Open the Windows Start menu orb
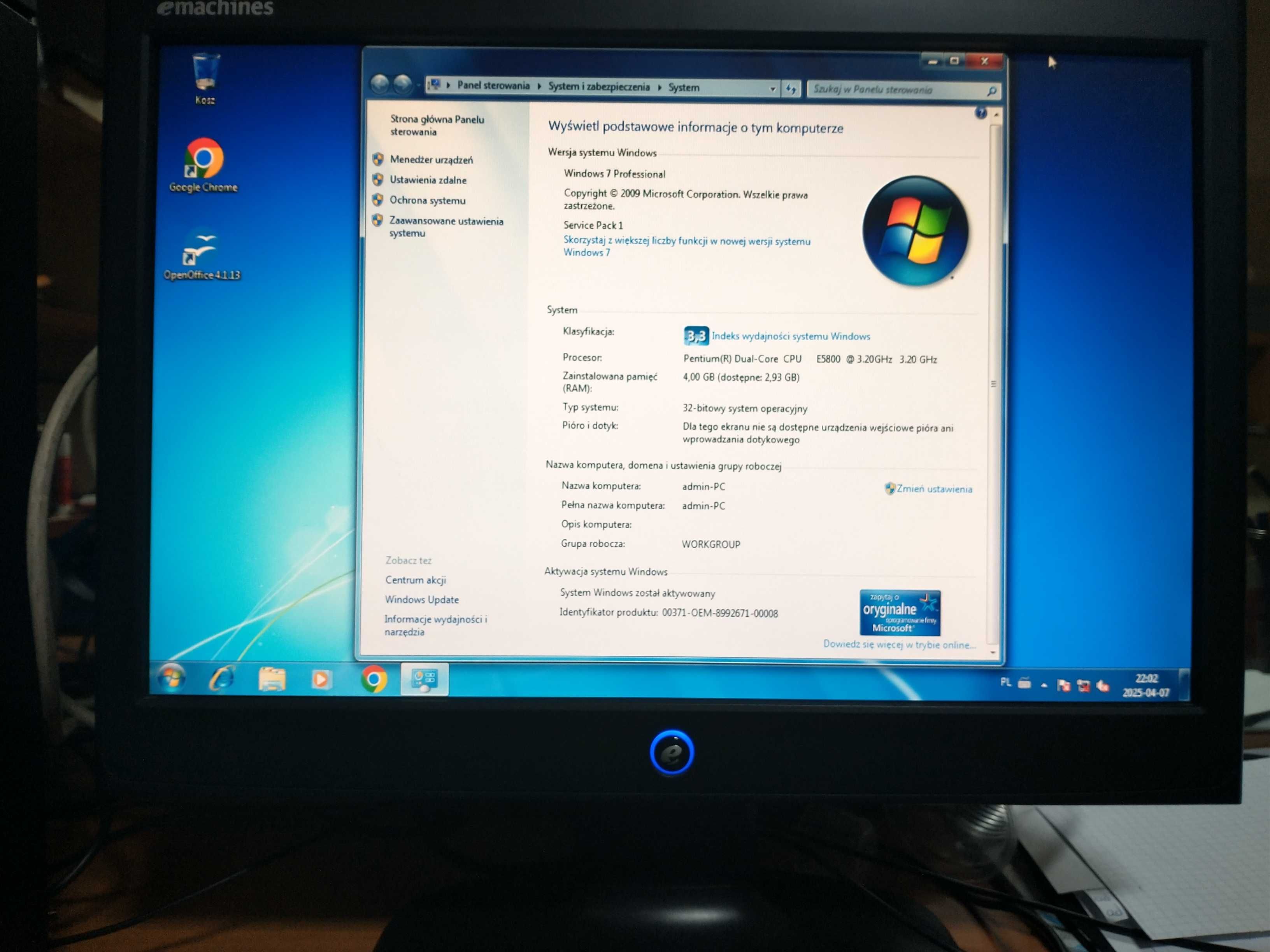Screen dimensions: 1270x952 171,678
